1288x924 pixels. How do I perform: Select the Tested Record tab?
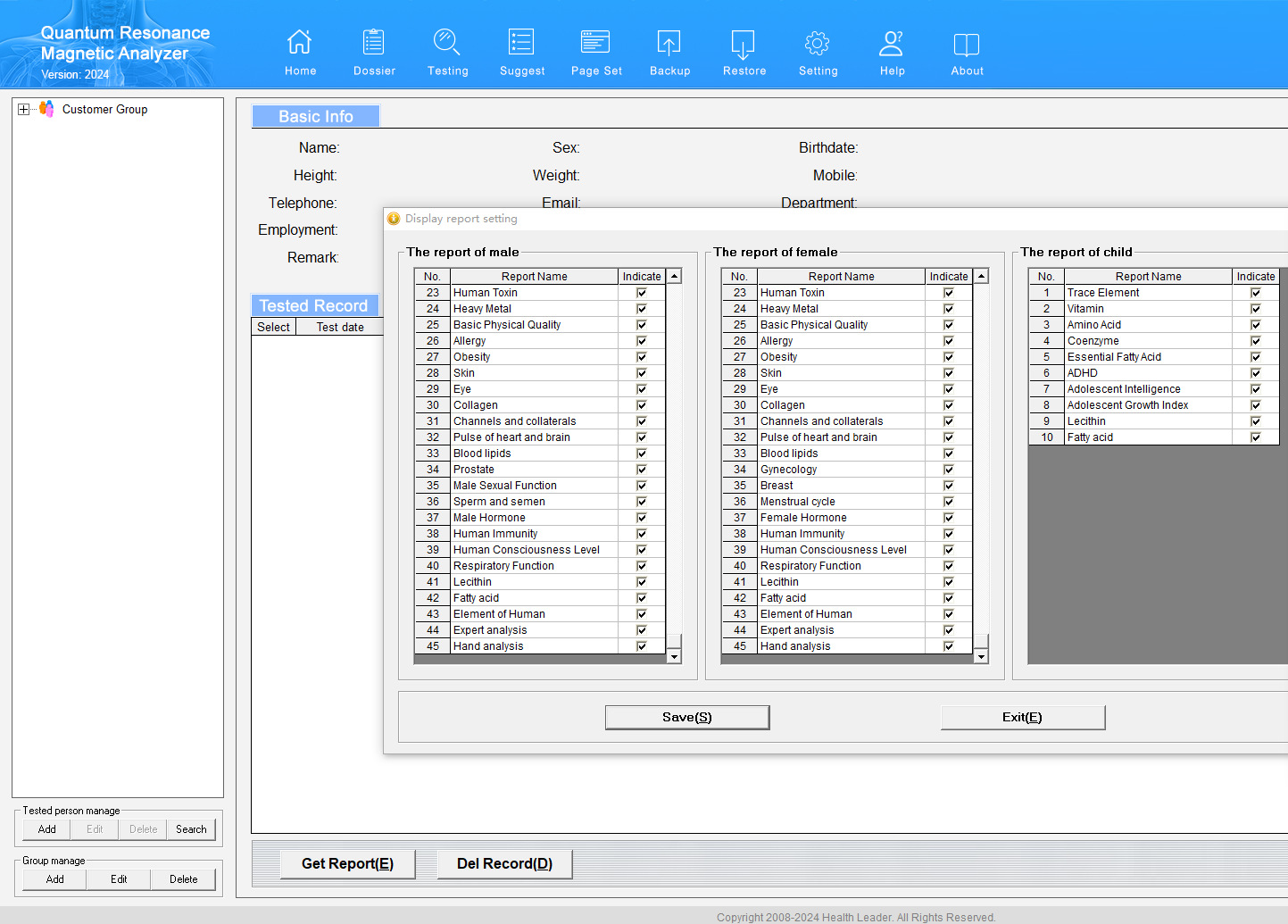[x=314, y=305]
